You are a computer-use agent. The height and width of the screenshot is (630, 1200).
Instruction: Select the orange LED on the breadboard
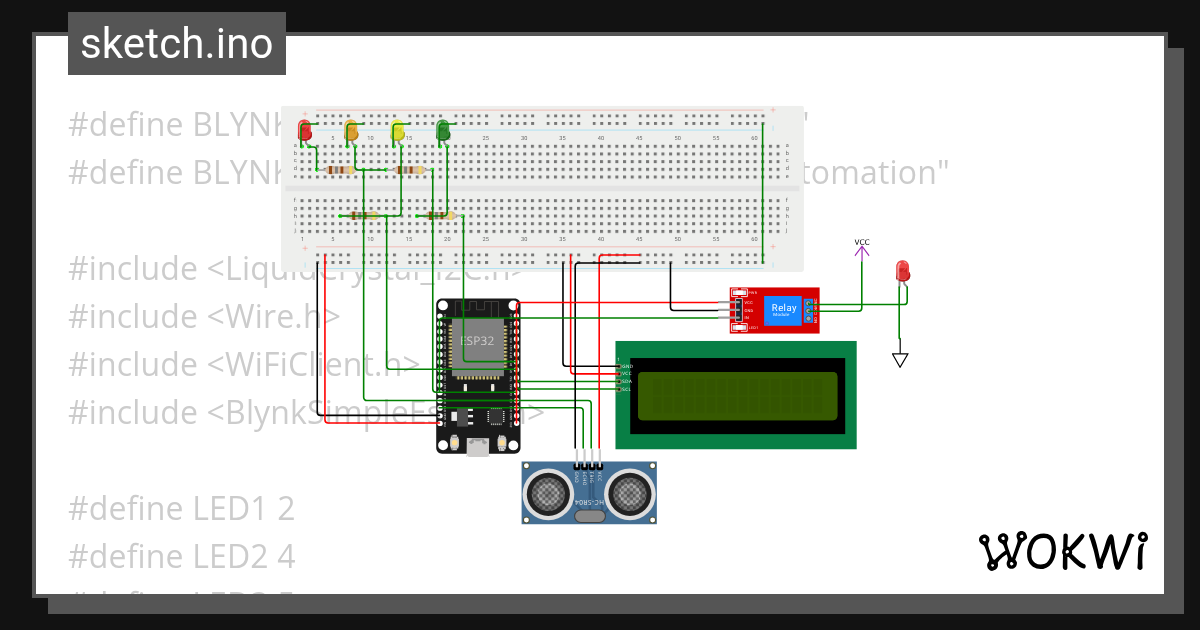pyautogui.click(x=352, y=131)
